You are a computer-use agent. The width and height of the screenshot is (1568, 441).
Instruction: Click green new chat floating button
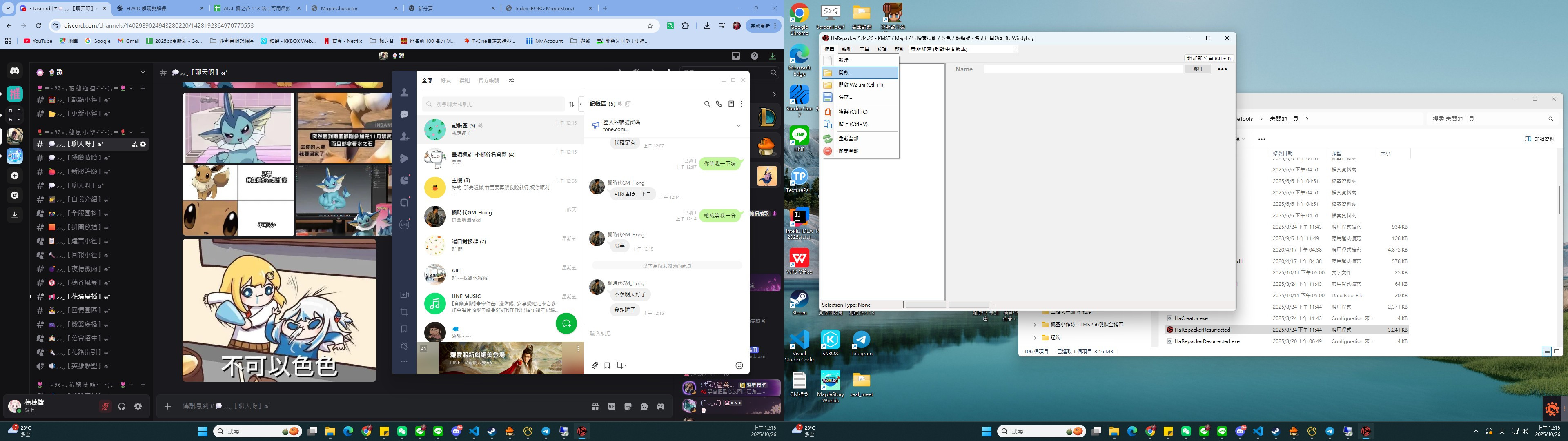(566, 323)
